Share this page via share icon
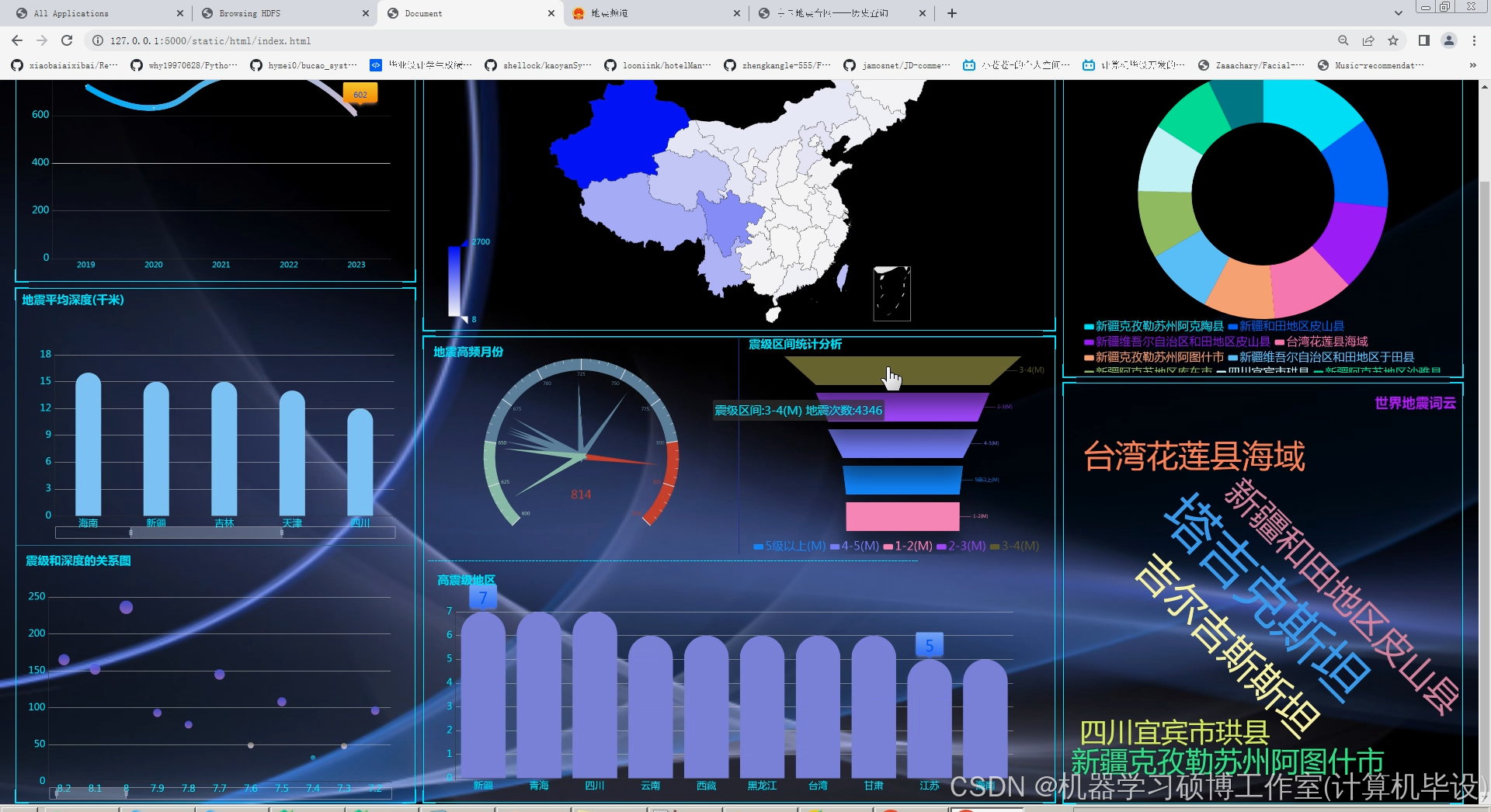This screenshot has height=812, width=1491. 1368,40
